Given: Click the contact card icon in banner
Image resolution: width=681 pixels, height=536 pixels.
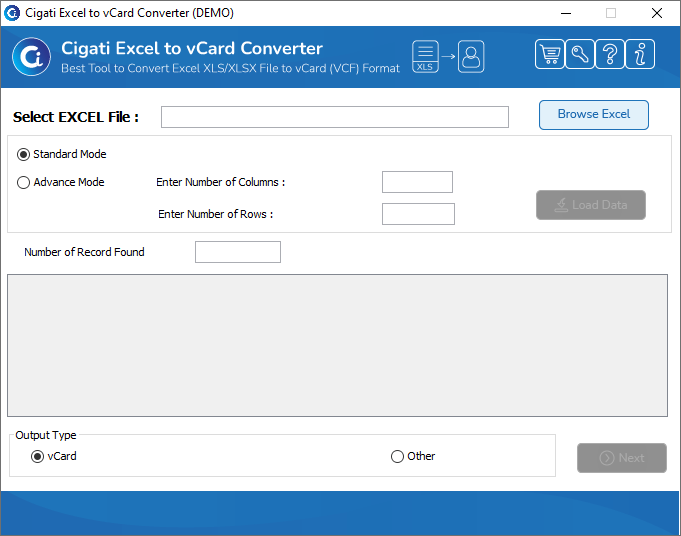Looking at the screenshot, I should (x=471, y=56).
